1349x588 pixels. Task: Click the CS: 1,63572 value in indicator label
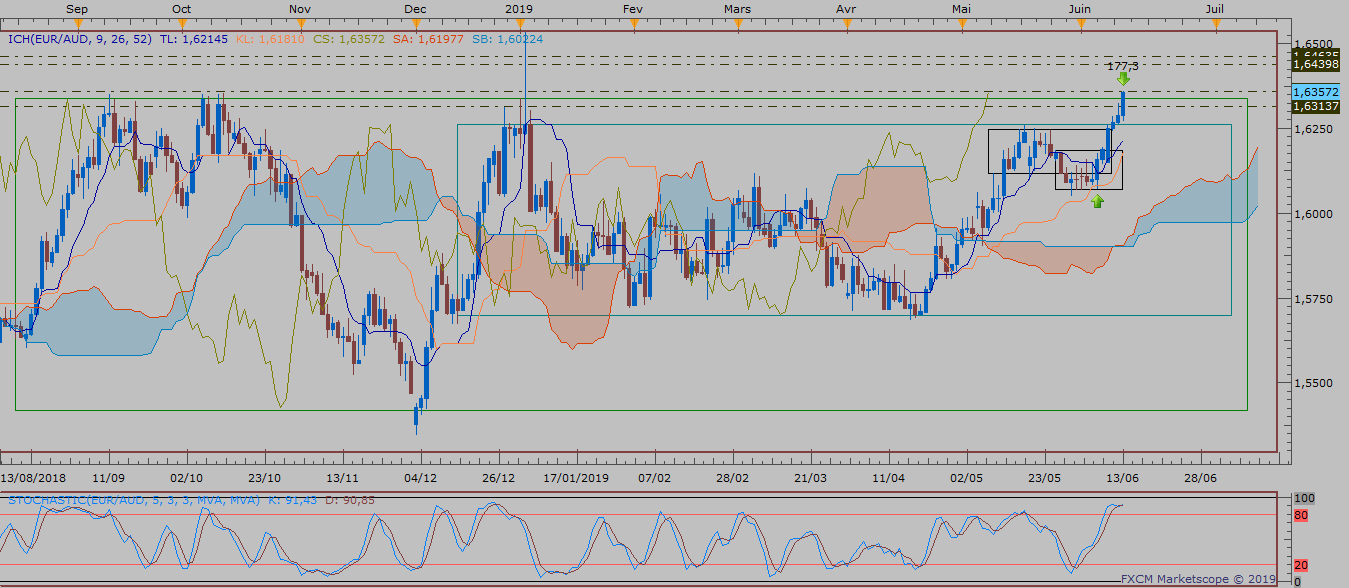click(x=349, y=39)
